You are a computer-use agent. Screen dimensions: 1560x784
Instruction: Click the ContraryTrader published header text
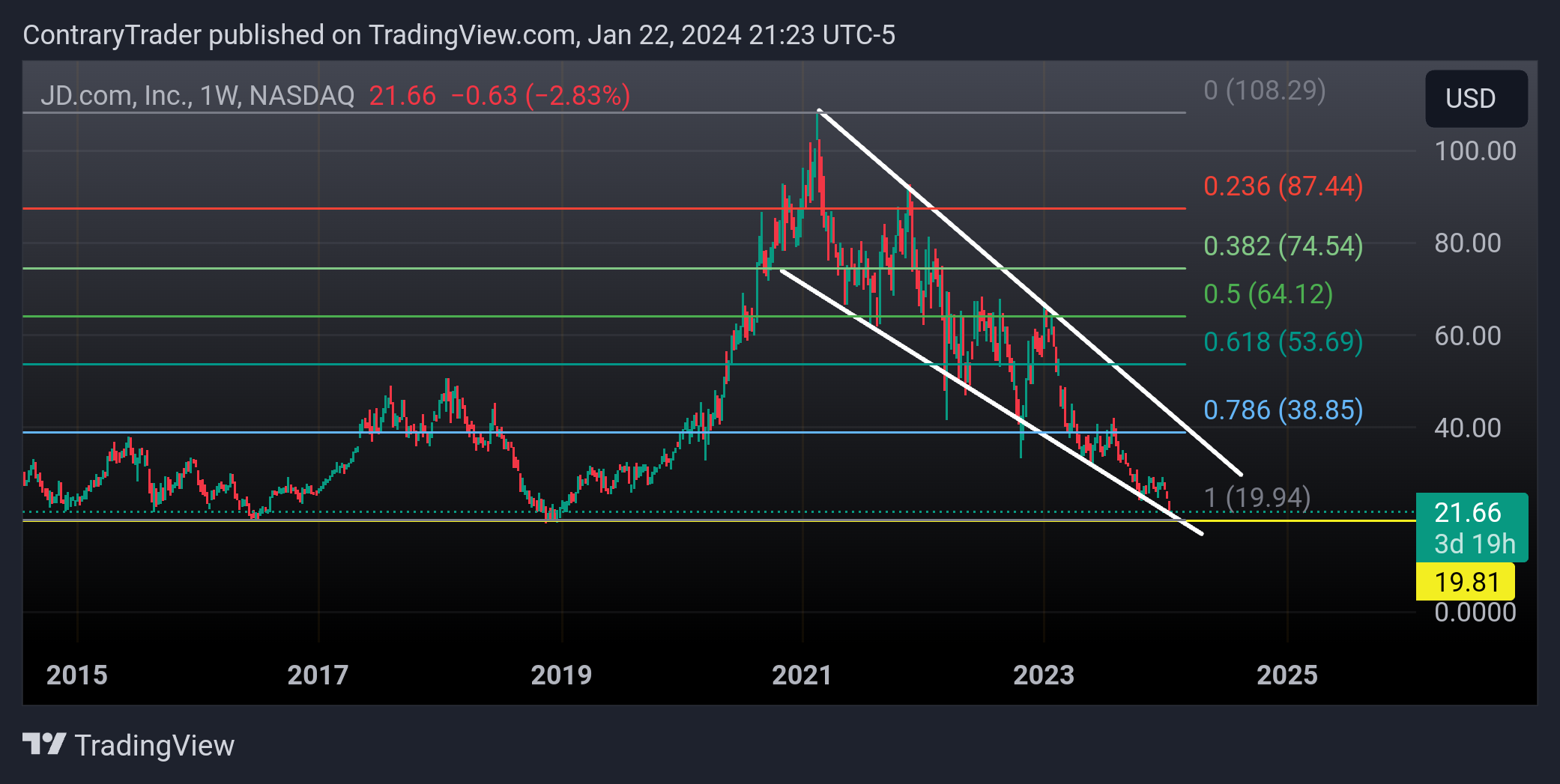[459, 35]
